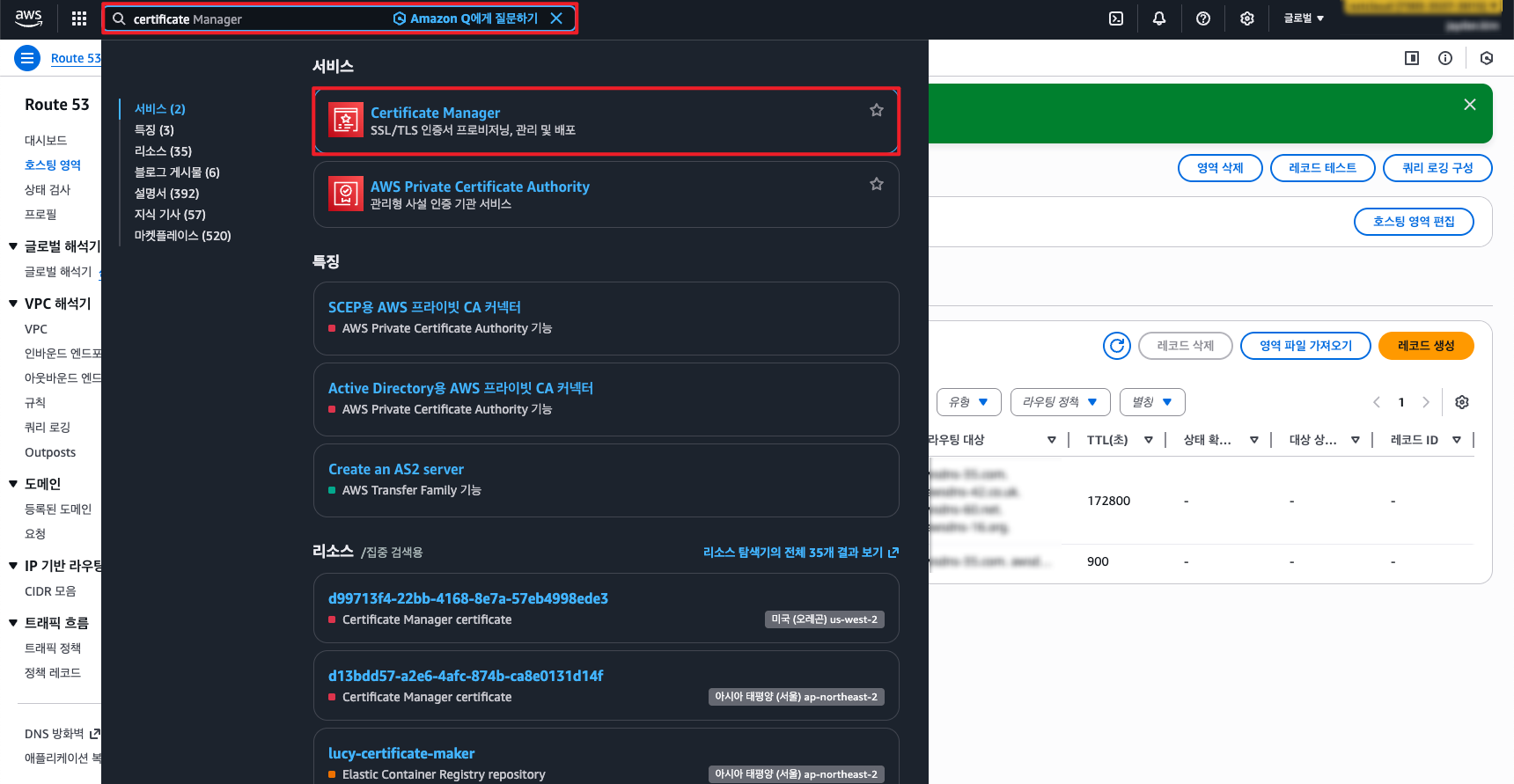
Task: Filter results by 설명서 (392)
Action: coord(166,194)
